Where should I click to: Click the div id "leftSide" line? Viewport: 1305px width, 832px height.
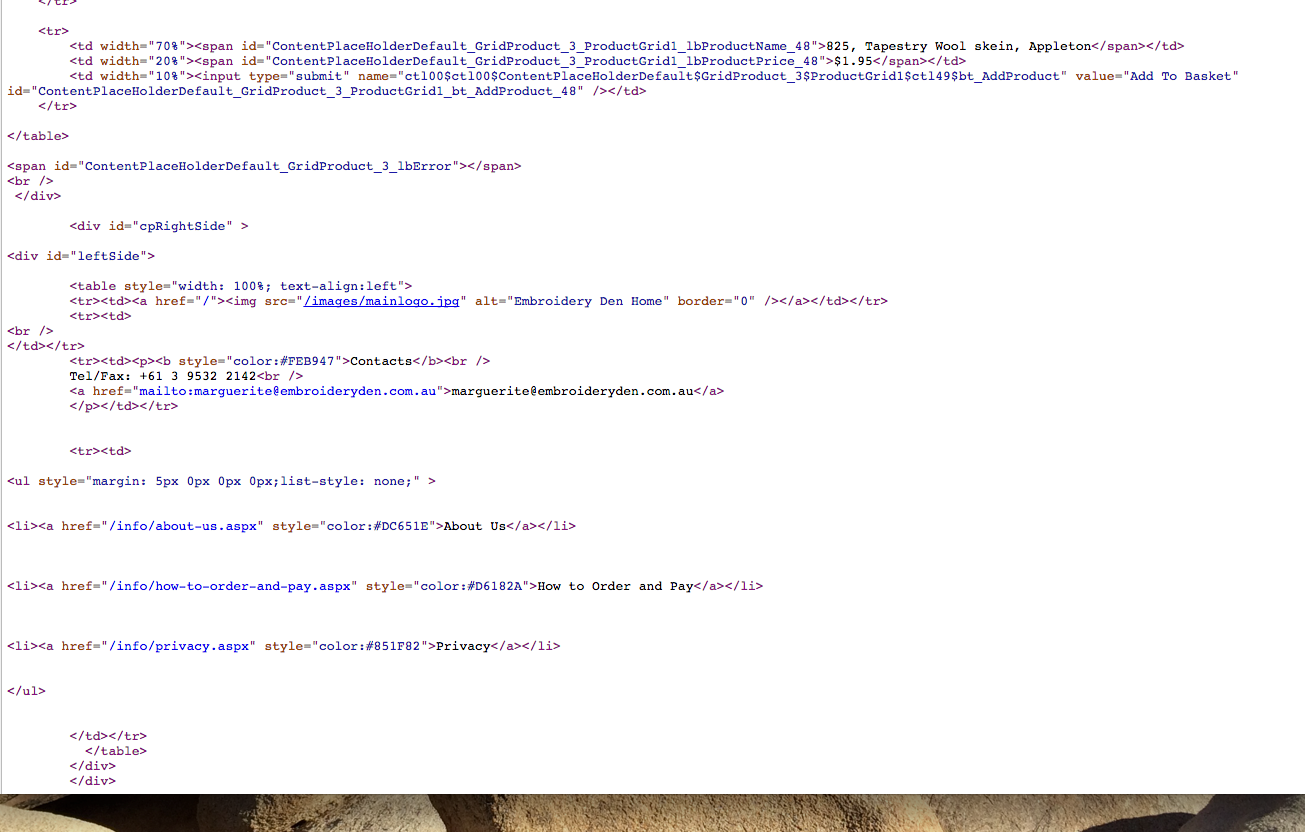tap(81, 256)
